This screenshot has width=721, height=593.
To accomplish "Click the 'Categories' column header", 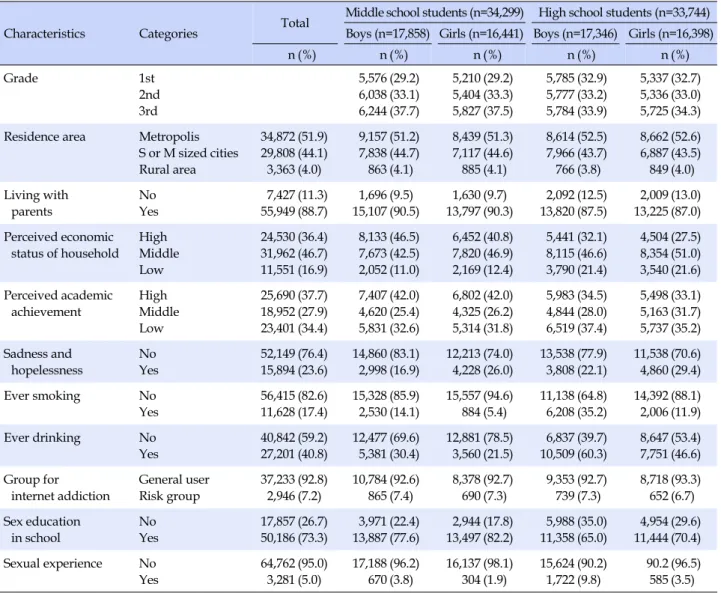I will pyautogui.click(x=168, y=34).
